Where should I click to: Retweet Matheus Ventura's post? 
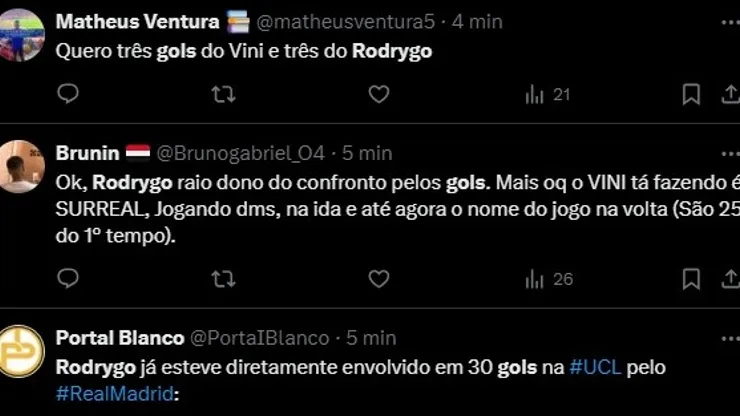click(x=224, y=94)
